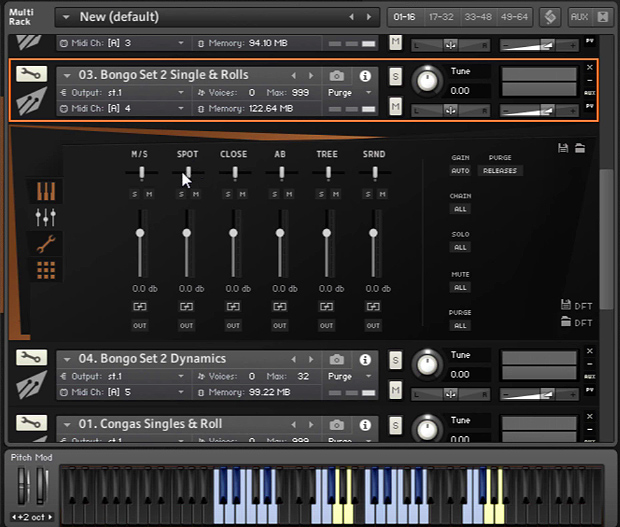Switch to instrument page 33-48

(478, 17)
